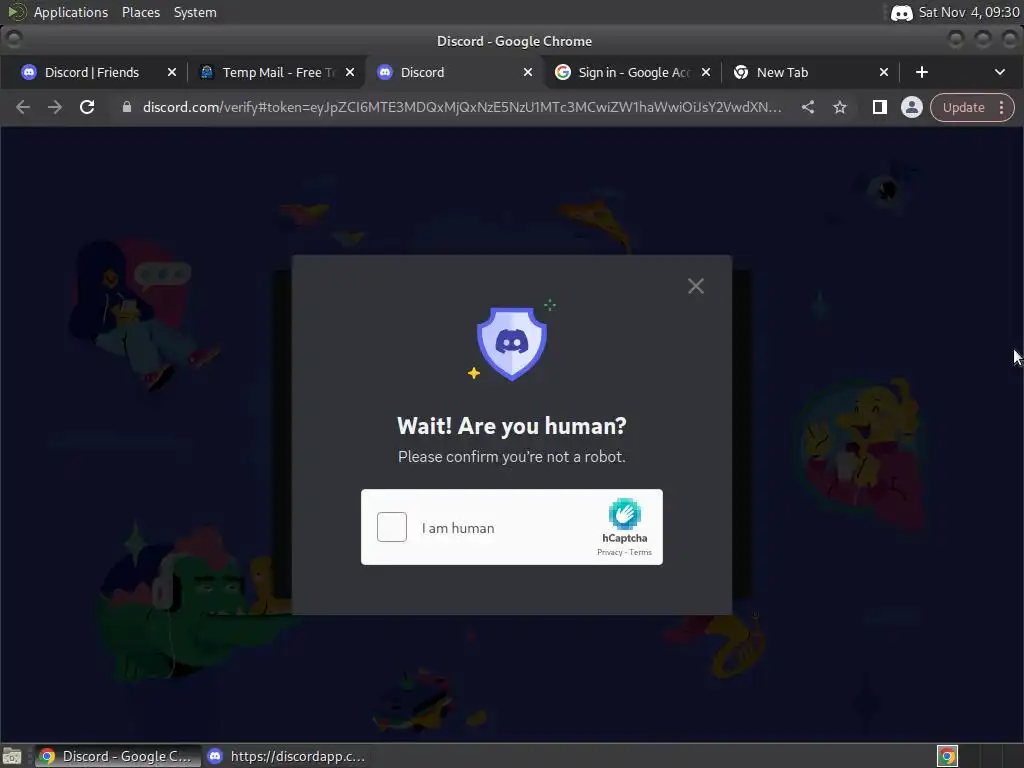View site info via lock icon
This screenshot has height=768, width=1024.
point(127,107)
